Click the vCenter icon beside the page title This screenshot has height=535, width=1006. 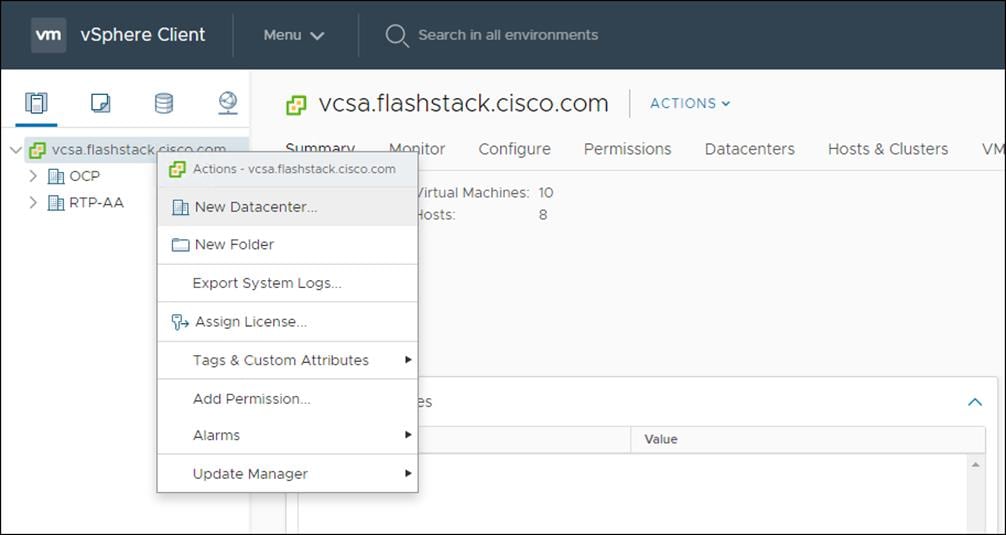coord(296,105)
